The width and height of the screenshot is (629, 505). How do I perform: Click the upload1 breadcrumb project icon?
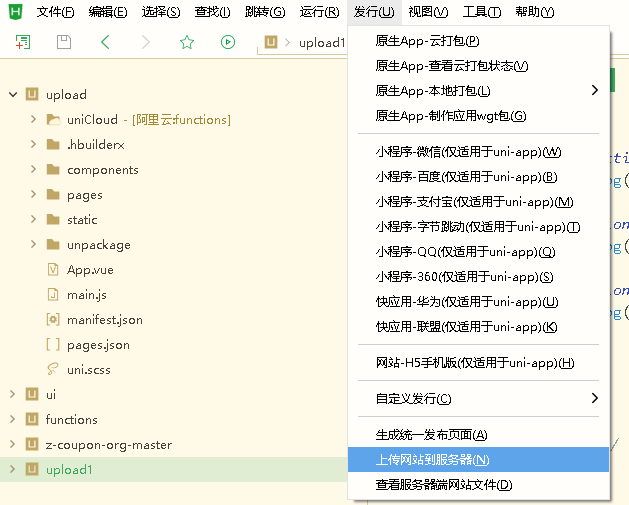(271, 42)
